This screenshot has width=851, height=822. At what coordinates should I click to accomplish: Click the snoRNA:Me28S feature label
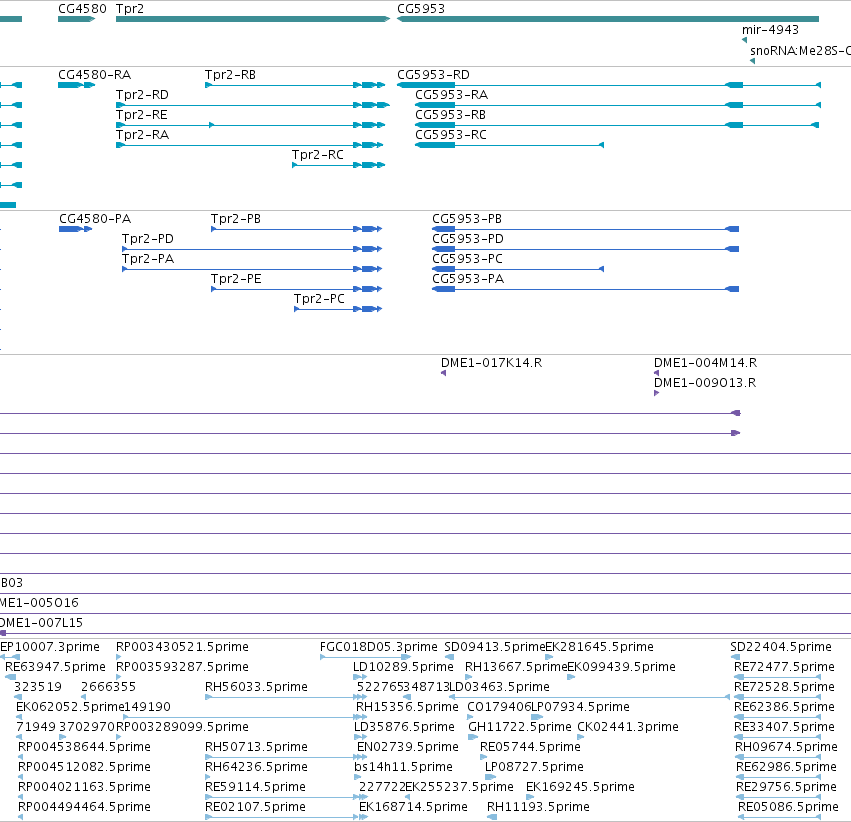(800, 50)
